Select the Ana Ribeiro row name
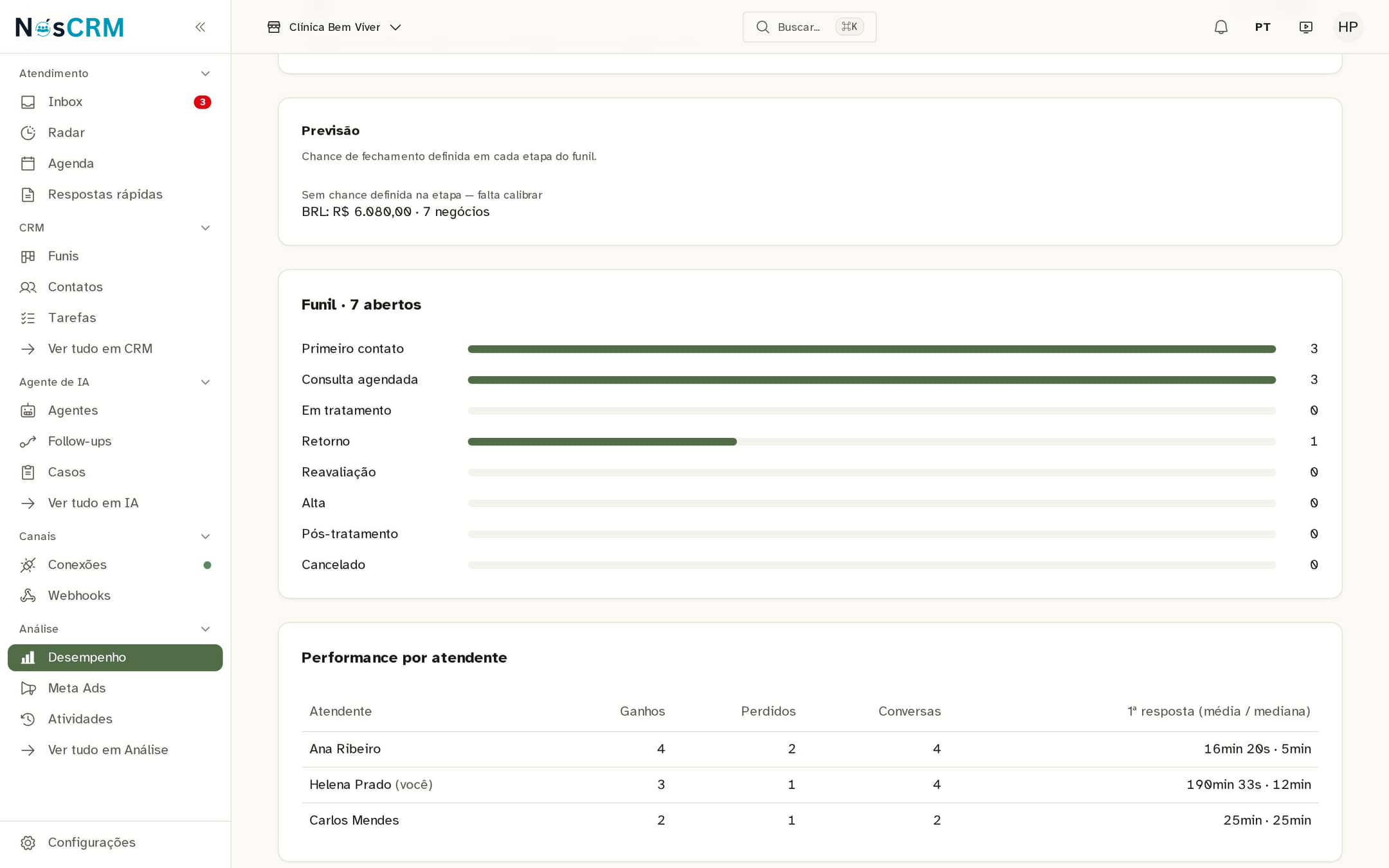Viewport: 1389px width, 868px height. click(345, 748)
